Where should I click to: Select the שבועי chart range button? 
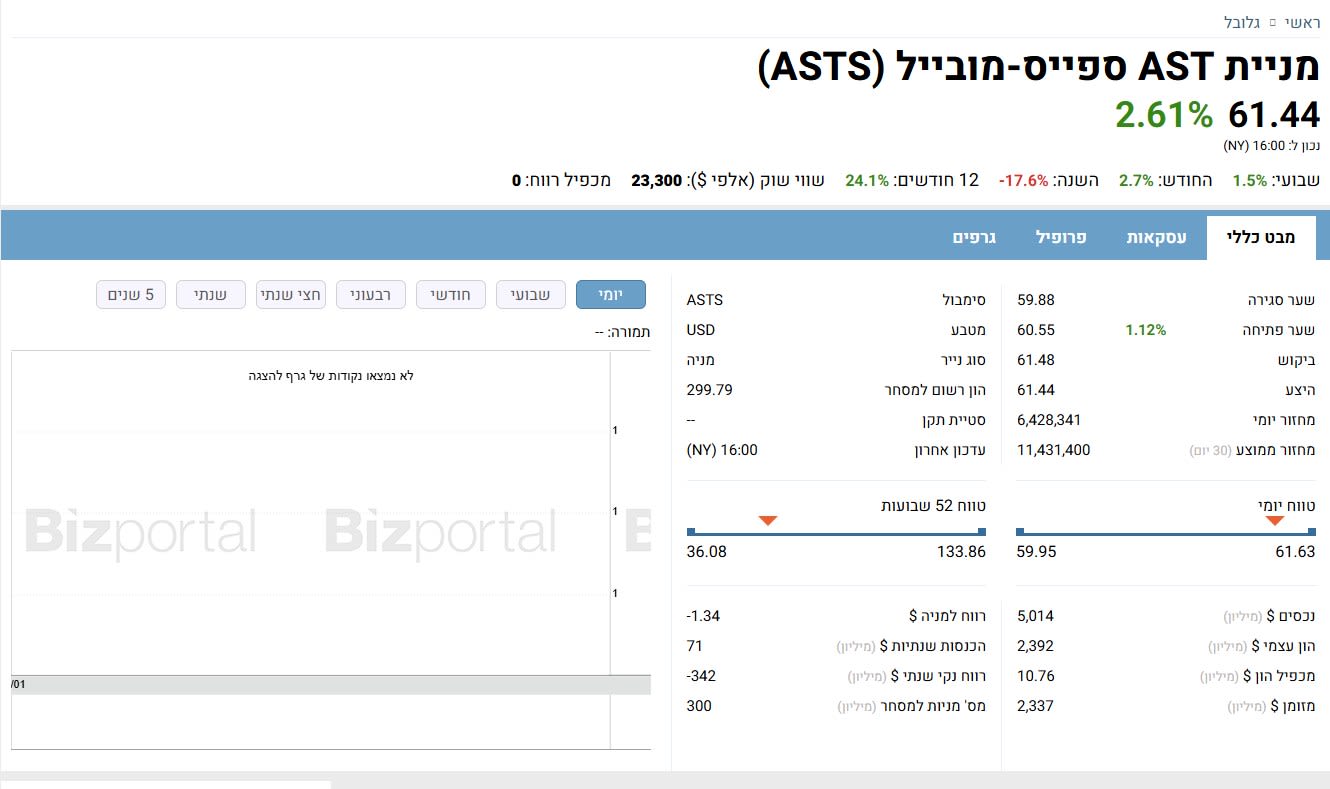[531, 295]
